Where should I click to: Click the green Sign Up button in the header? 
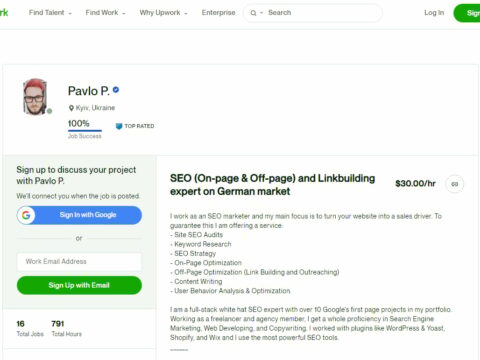tap(467, 13)
